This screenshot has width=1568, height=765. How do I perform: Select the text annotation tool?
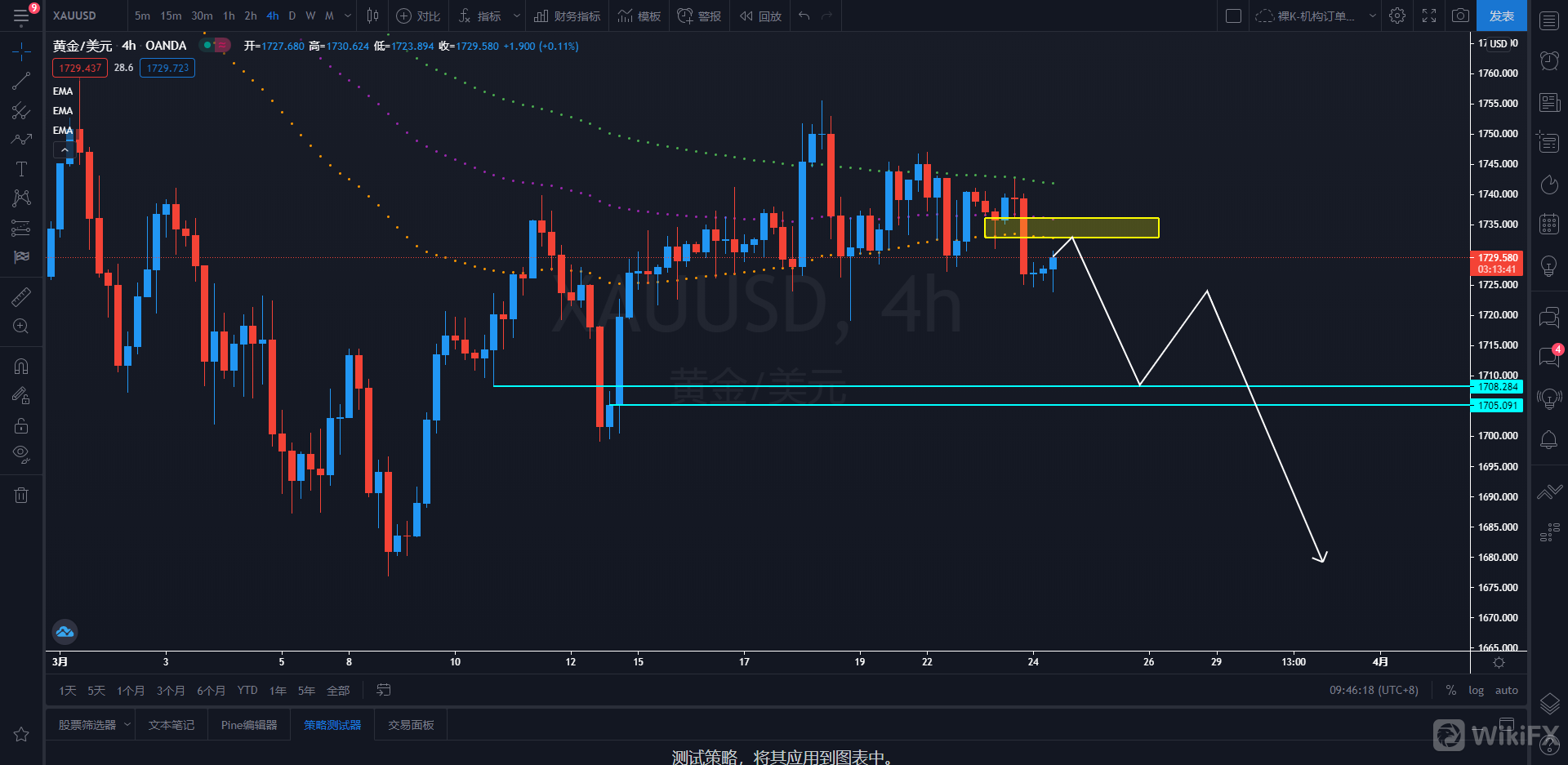pos(21,169)
